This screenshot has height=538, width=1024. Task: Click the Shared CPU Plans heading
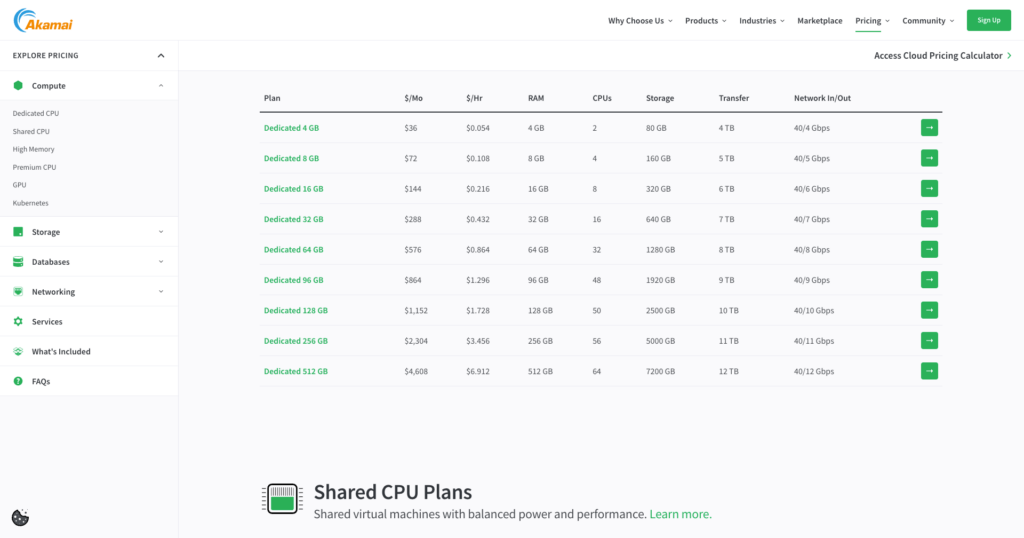(392, 492)
